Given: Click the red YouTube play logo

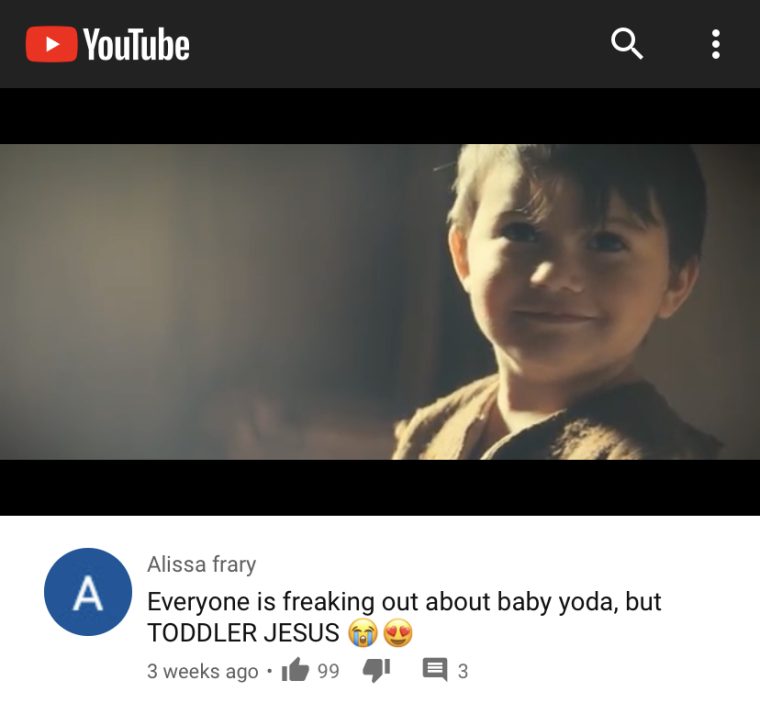Looking at the screenshot, I should click(x=51, y=44).
